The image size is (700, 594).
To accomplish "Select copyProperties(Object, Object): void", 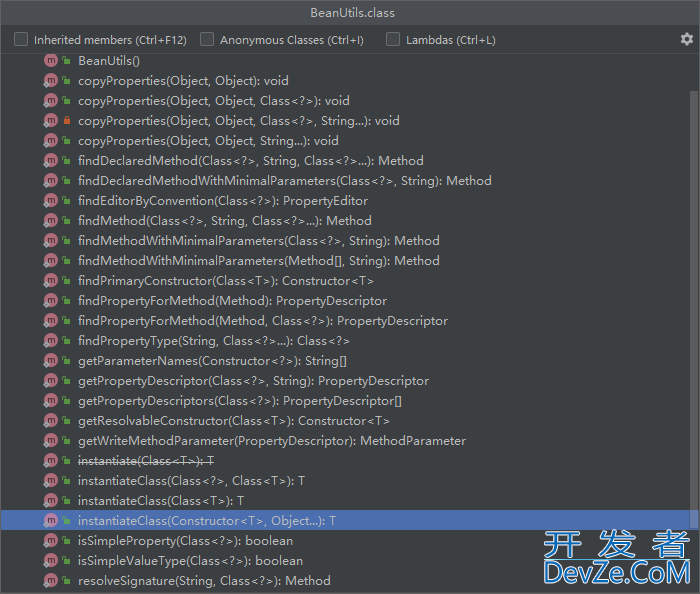I will point(345,80).
